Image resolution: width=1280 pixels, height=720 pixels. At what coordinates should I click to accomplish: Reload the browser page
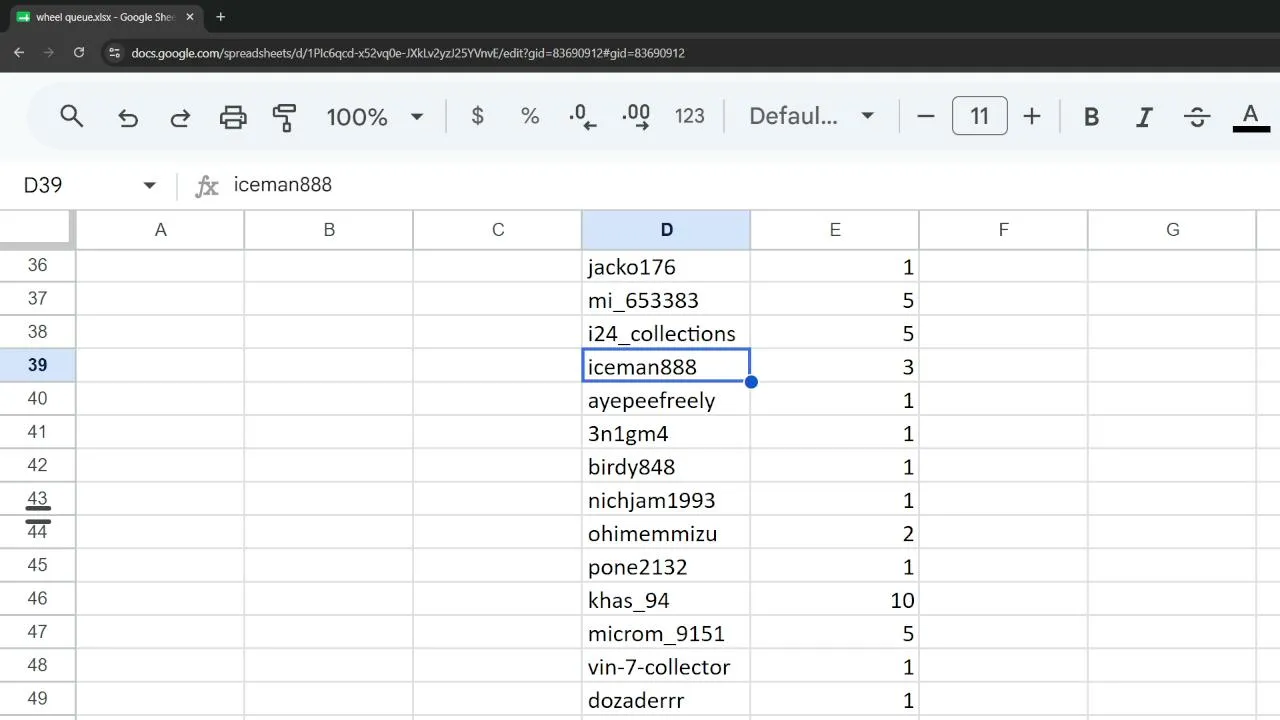[79, 53]
